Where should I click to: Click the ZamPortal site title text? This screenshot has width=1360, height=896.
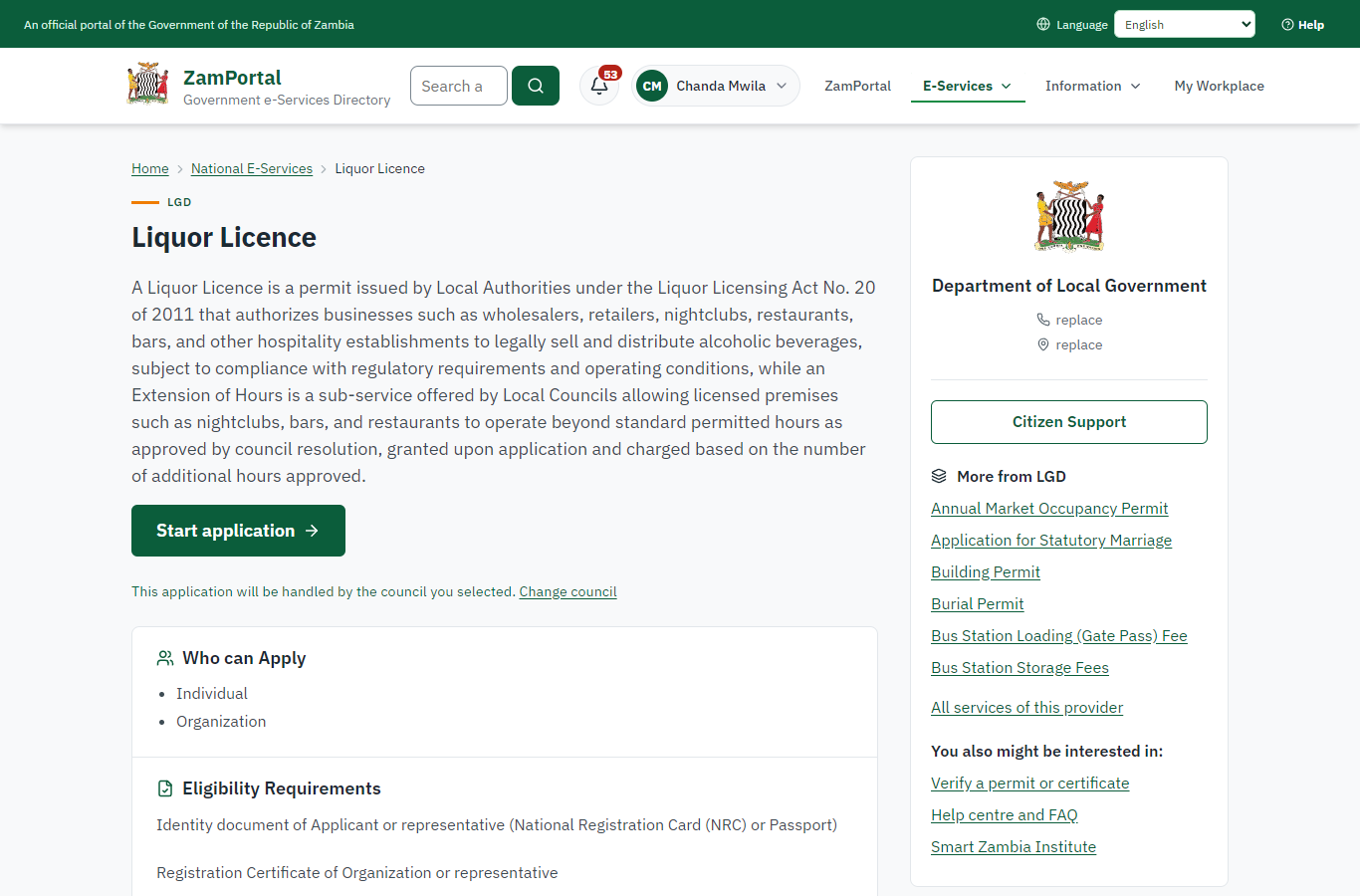tap(233, 78)
